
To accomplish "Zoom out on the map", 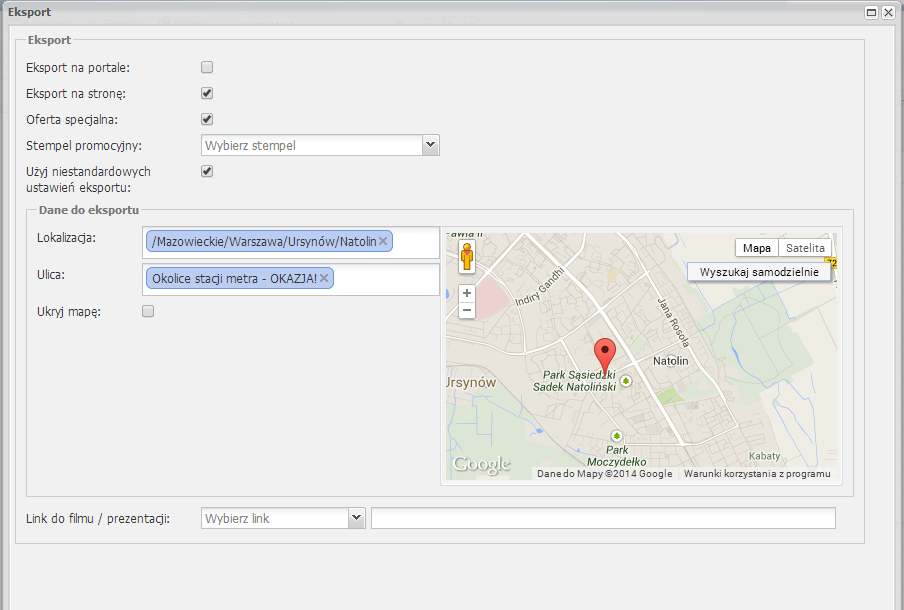I will 467,310.
